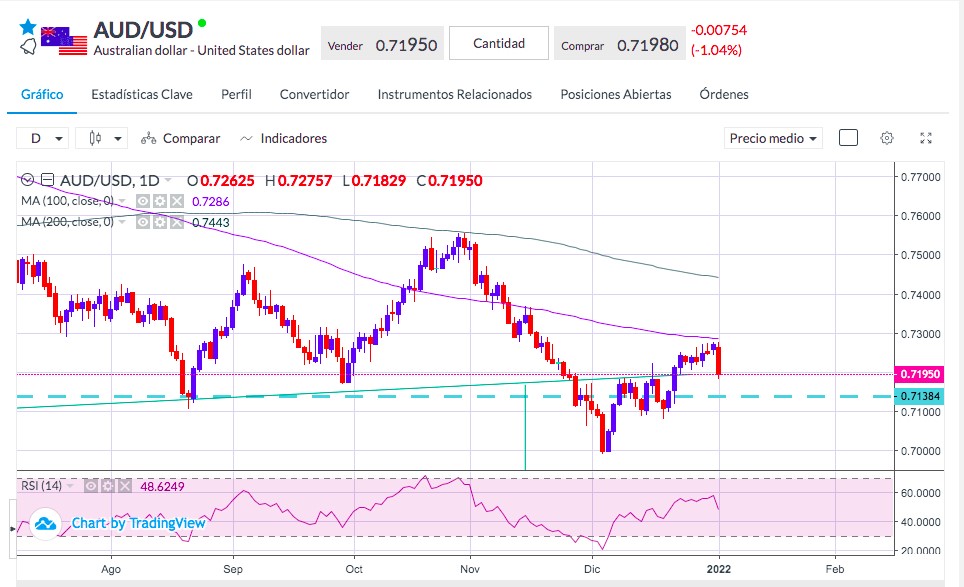Image resolution: width=964 pixels, height=587 pixels.
Task: Click the 0.71384 dashed line price label
Action: 920,396
